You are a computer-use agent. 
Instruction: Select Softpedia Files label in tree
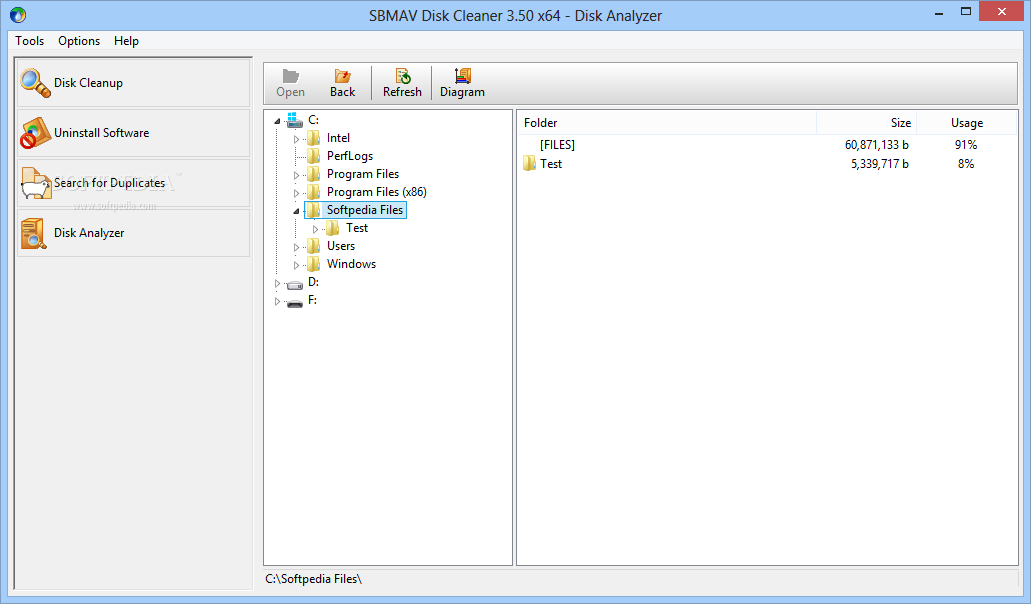coord(365,210)
